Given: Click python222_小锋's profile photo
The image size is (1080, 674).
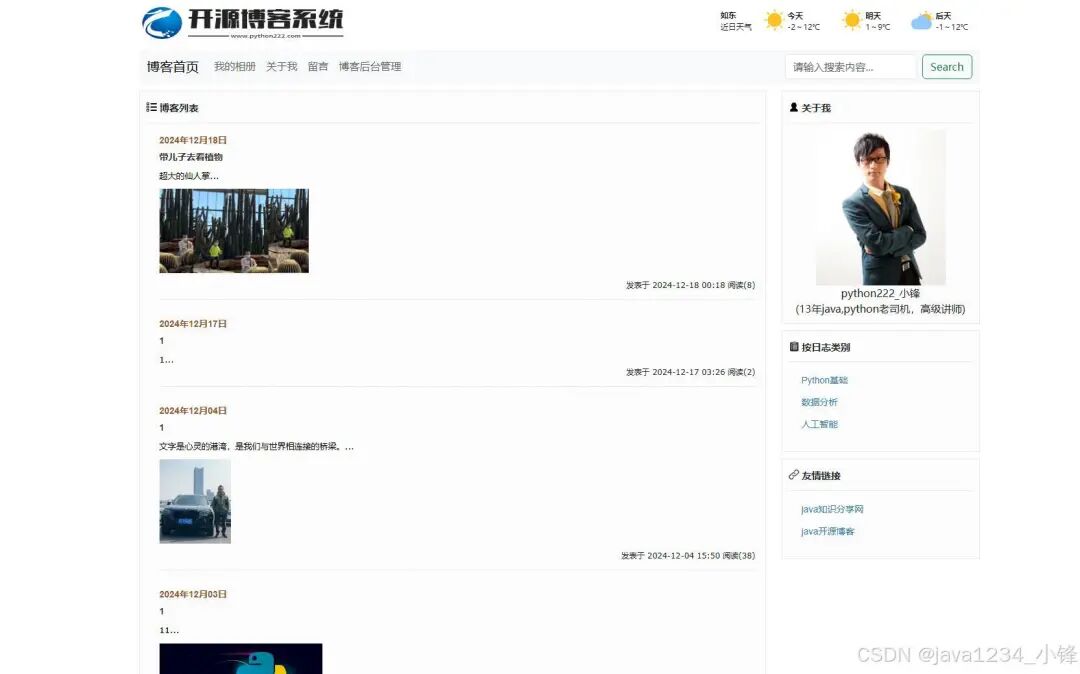Looking at the screenshot, I should pos(880,207).
